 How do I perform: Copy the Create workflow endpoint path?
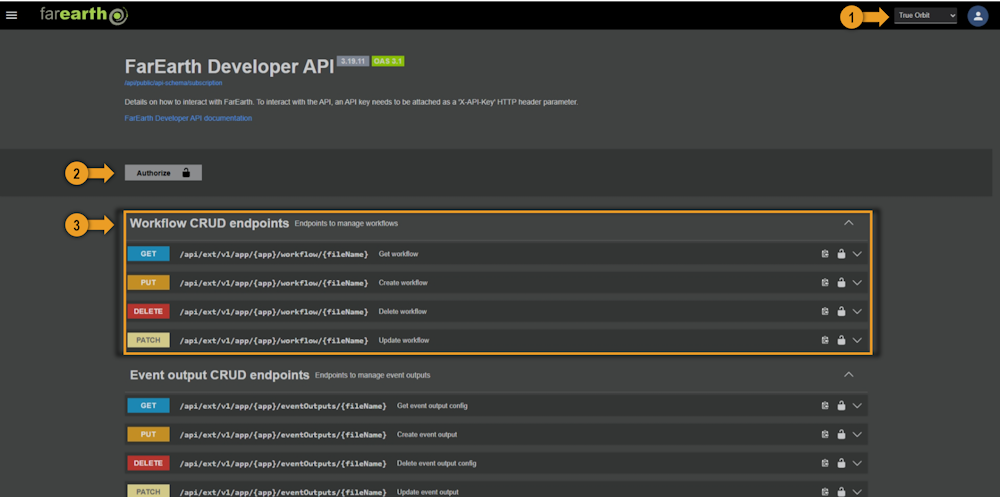pos(825,283)
